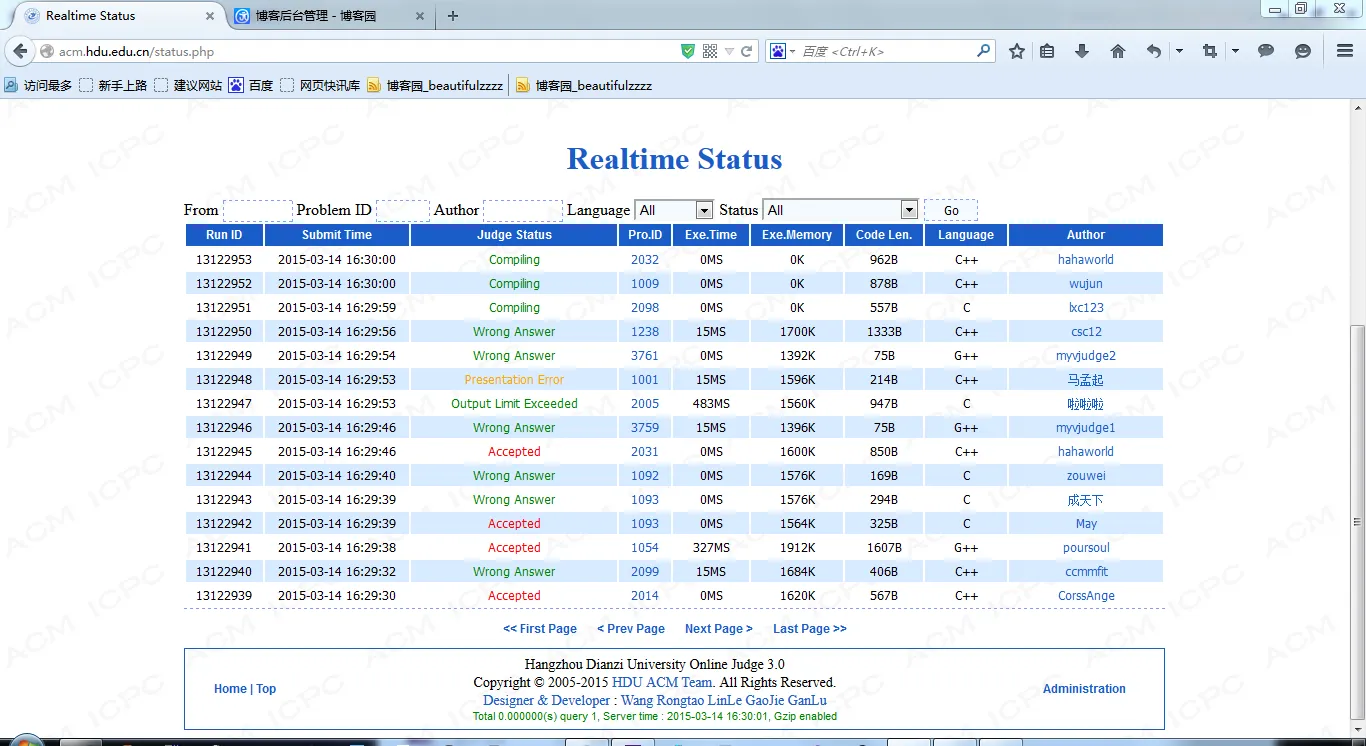
Task: Open problem 2032 link
Action: click(645, 260)
